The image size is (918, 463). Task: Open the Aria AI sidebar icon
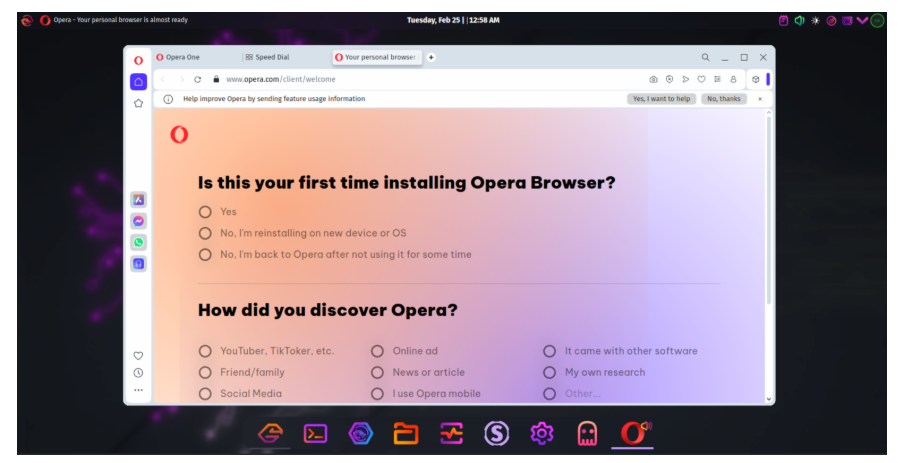(138, 199)
